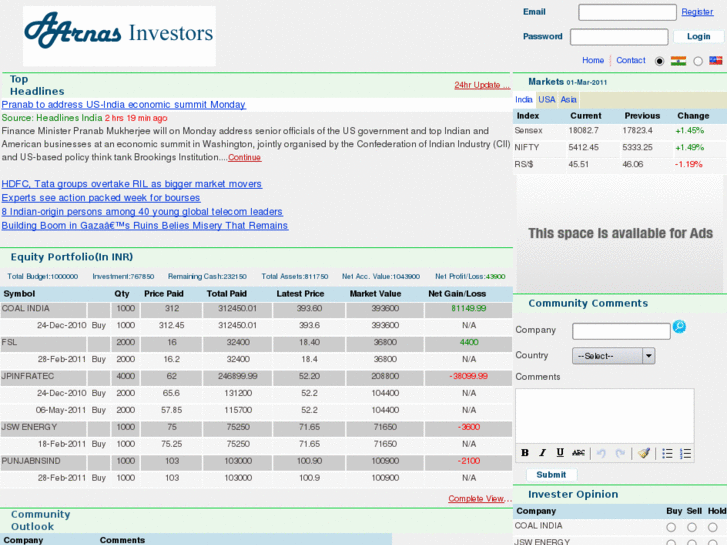Apply strikethrough (ABC) formatting icon
Image resolution: width=727 pixels, height=545 pixels.
578,453
